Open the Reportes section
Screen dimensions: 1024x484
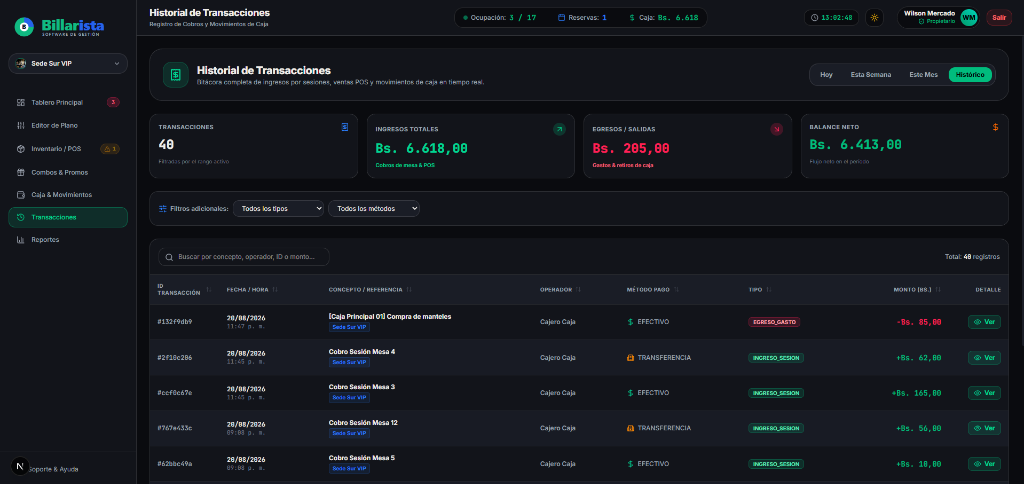[x=68, y=240]
